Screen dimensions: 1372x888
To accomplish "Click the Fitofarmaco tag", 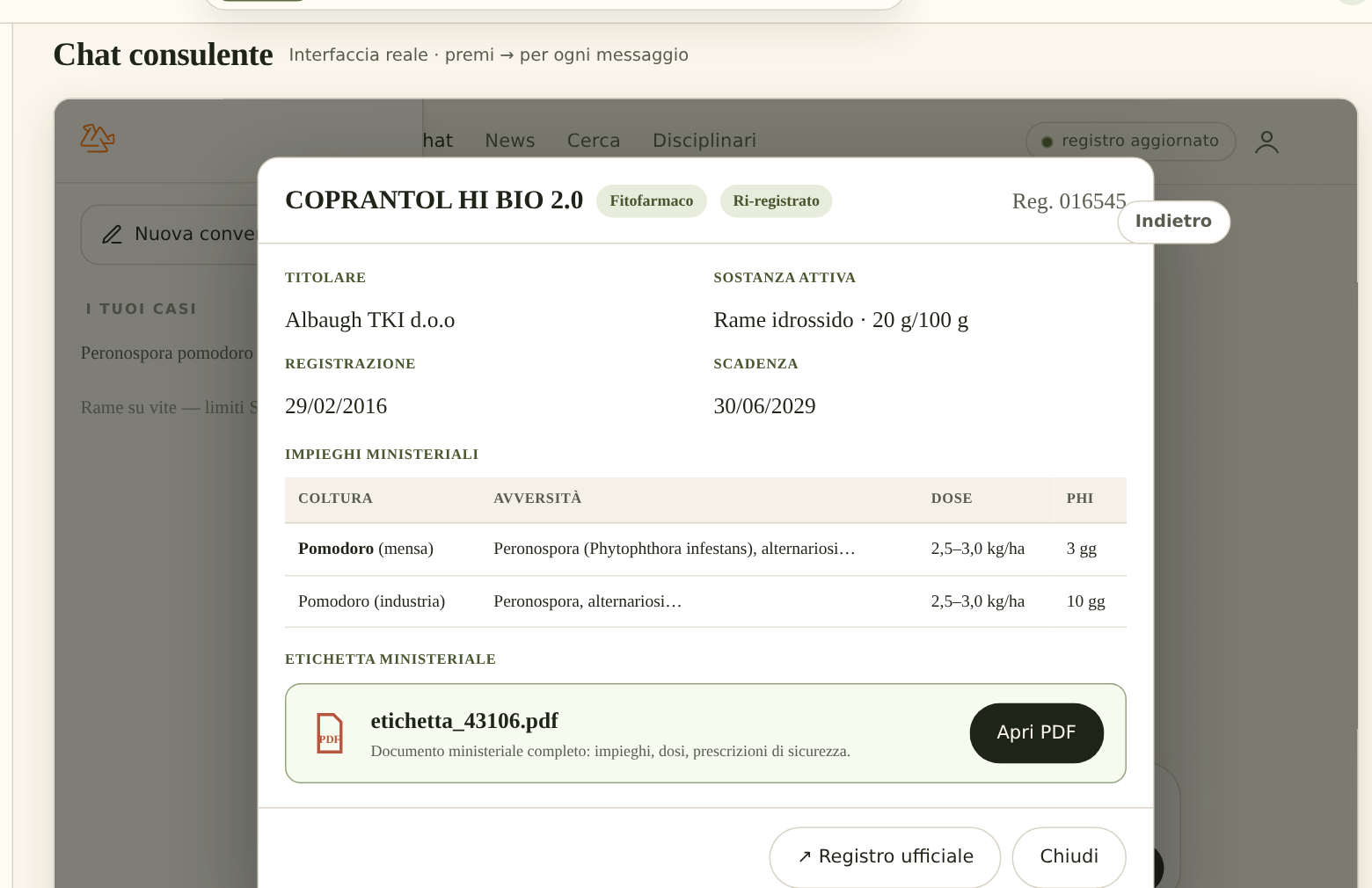I will [651, 201].
